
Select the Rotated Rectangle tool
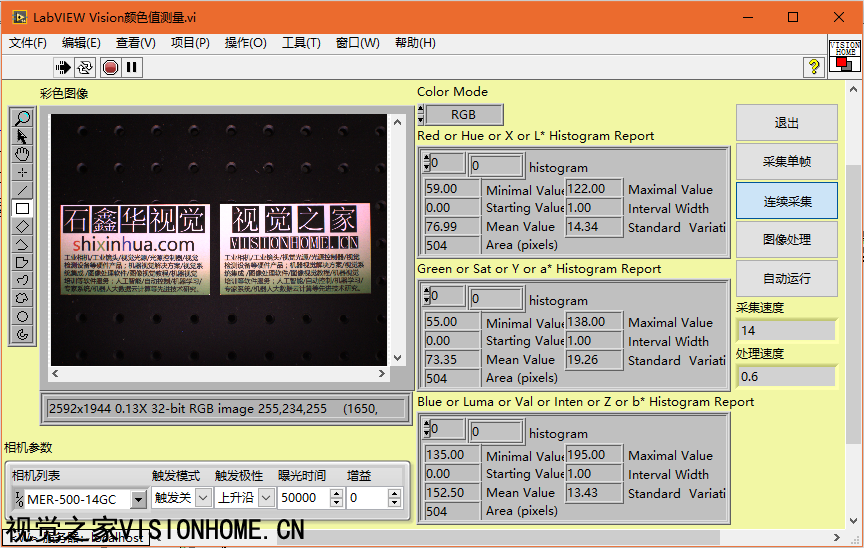click(23, 226)
